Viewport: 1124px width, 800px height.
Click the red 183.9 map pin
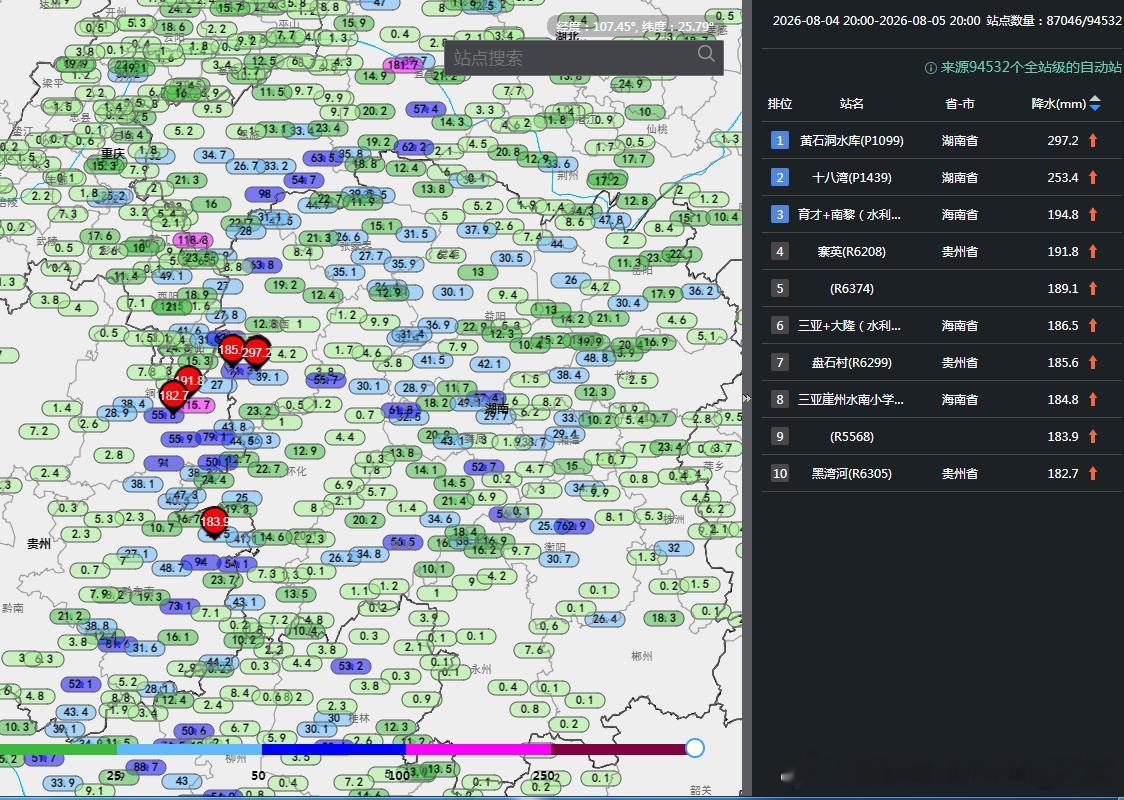214,521
